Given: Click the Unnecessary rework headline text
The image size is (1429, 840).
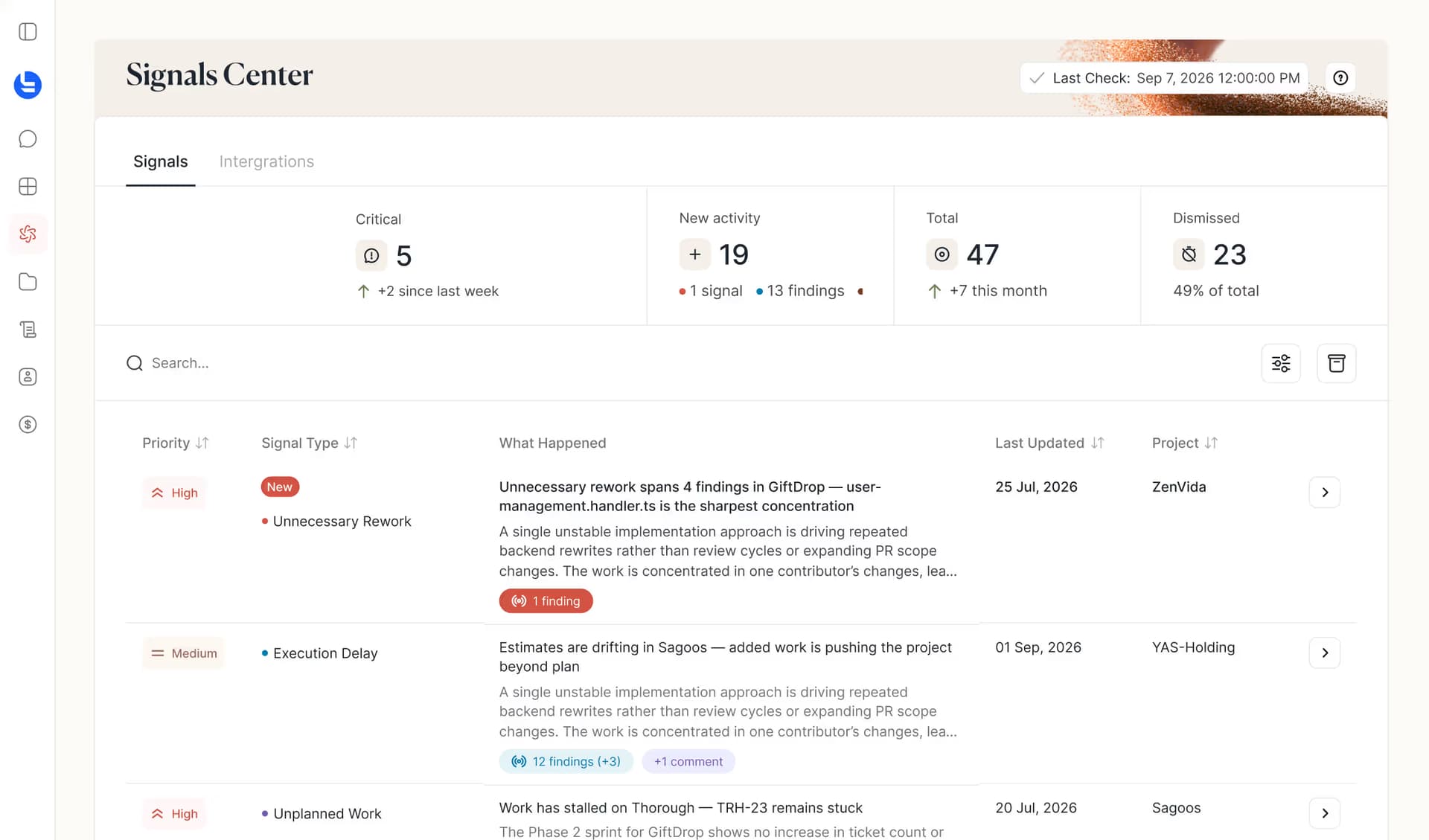Looking at the screenshot, I should (690, 496).
